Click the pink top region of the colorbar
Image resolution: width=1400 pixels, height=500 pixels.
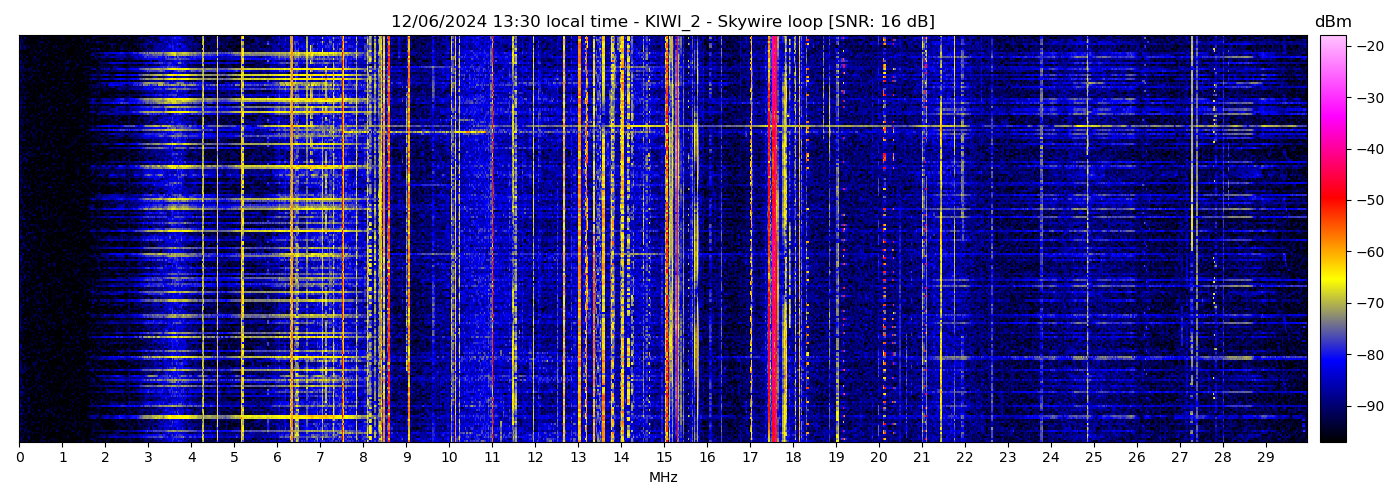1333,50
